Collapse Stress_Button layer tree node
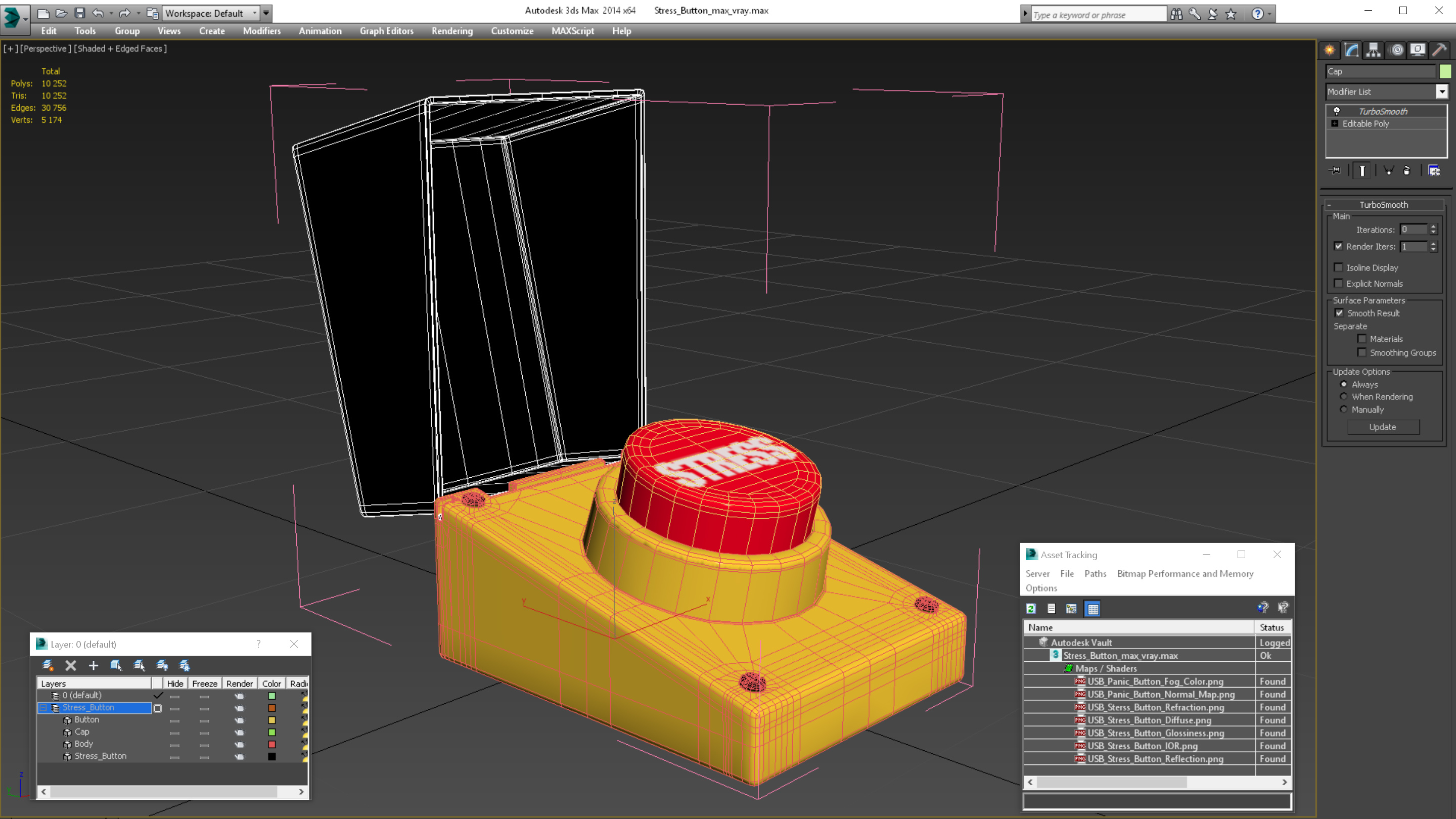1456x819 pixels. point(43,708)
